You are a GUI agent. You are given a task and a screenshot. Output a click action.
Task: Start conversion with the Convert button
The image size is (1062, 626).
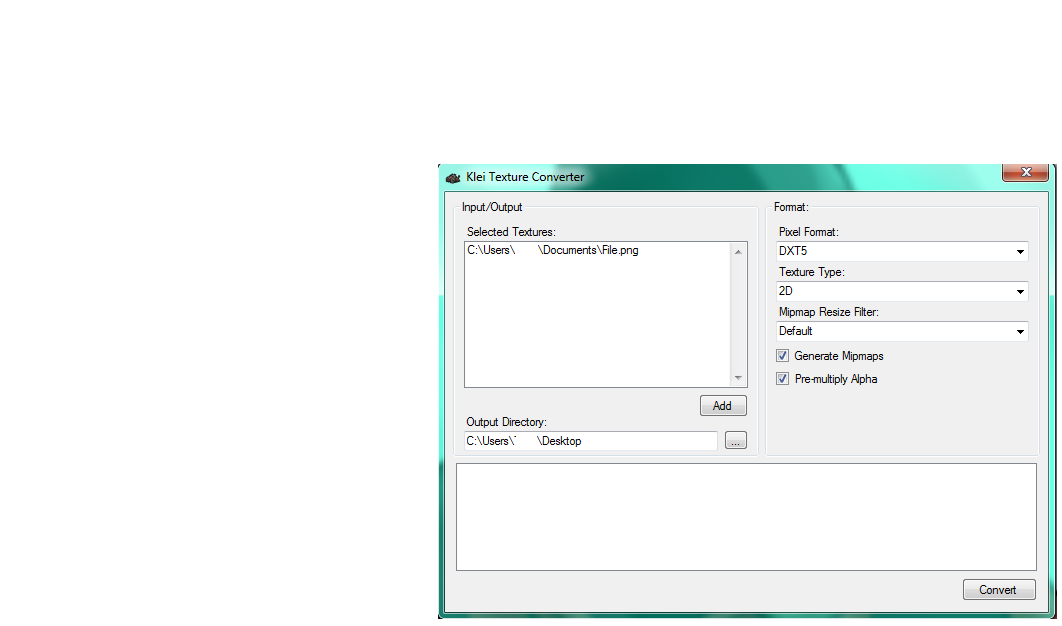998,590
